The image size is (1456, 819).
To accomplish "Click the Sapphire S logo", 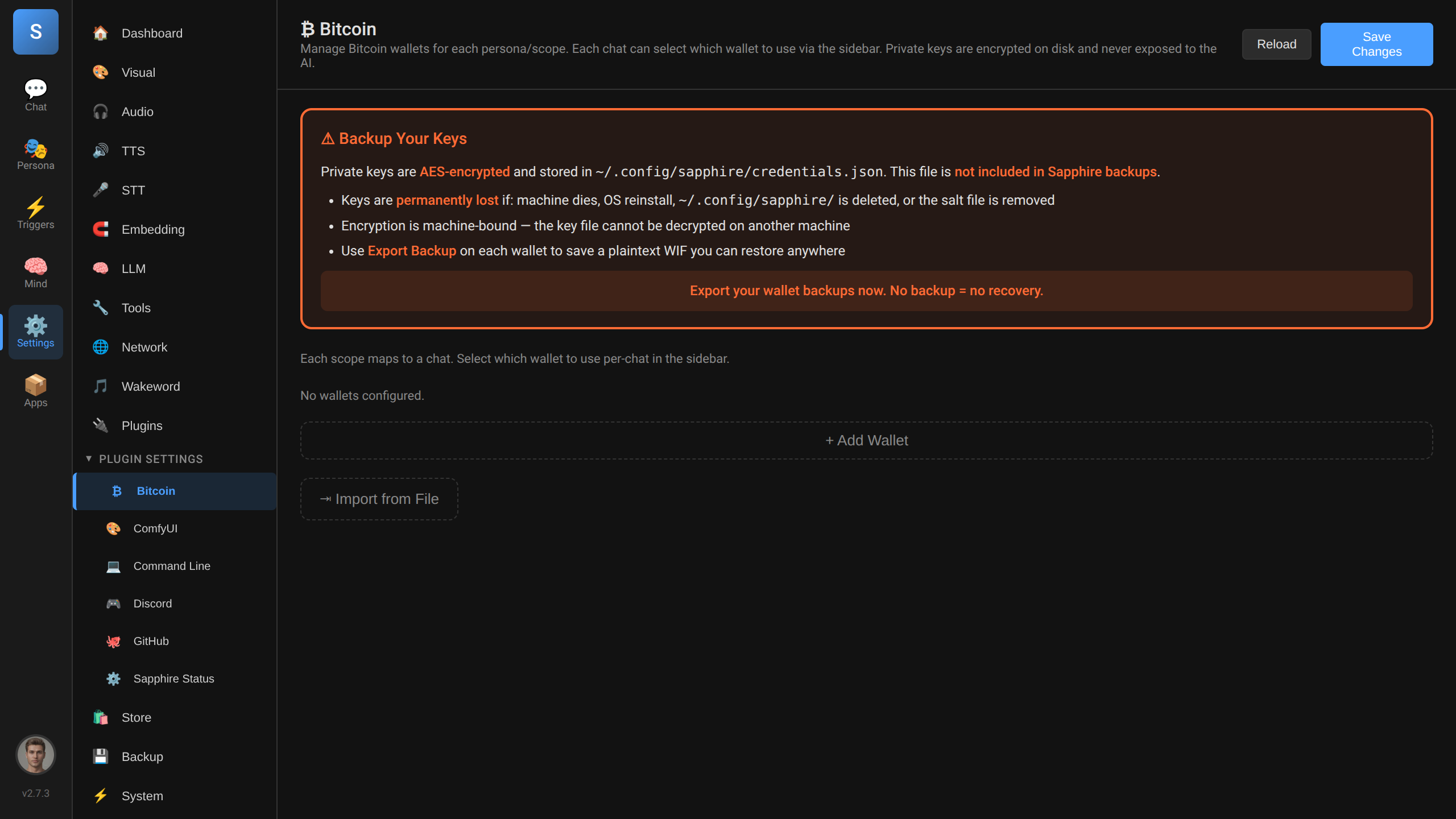I will point(36,32).
